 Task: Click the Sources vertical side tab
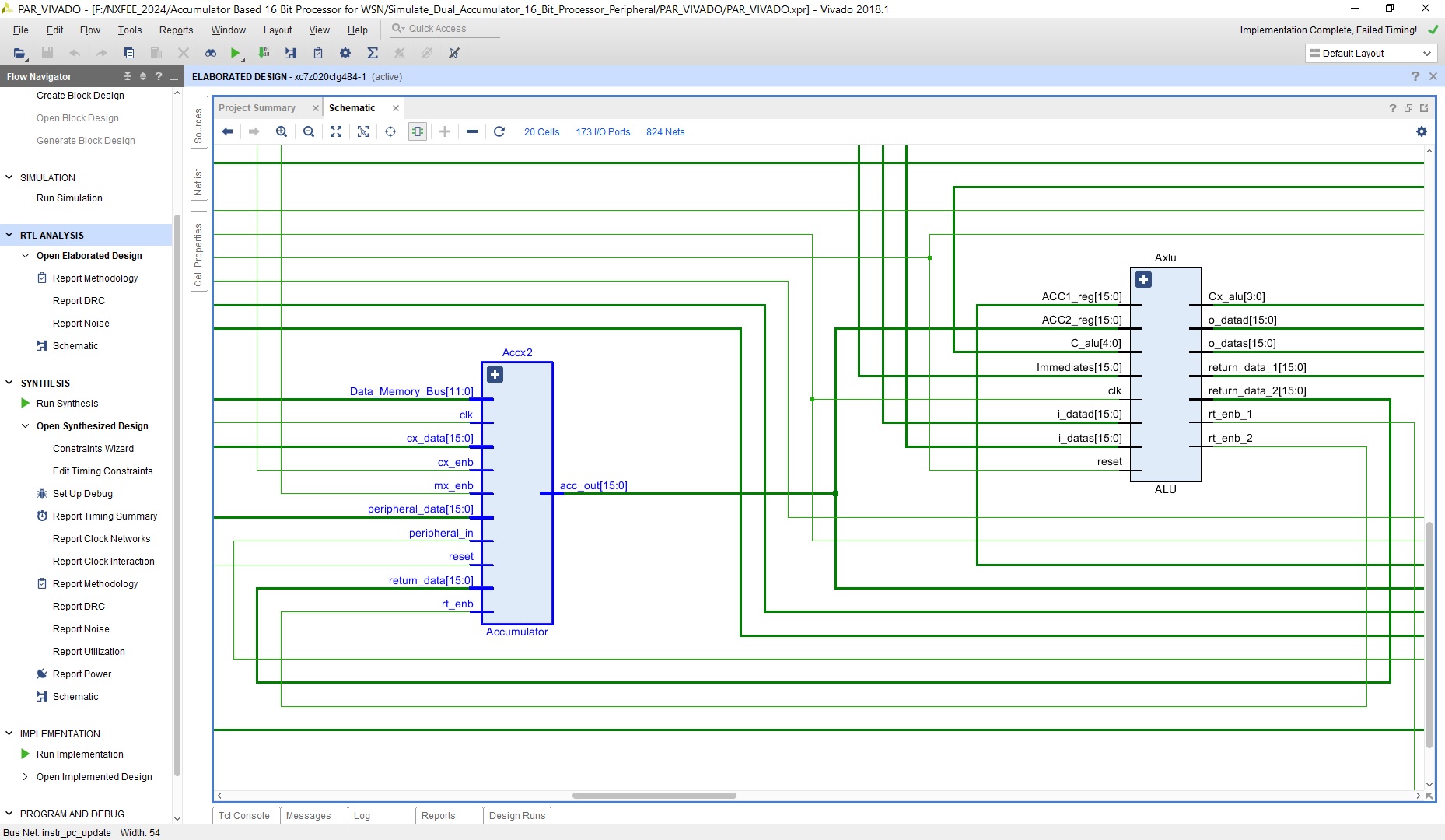198,125
